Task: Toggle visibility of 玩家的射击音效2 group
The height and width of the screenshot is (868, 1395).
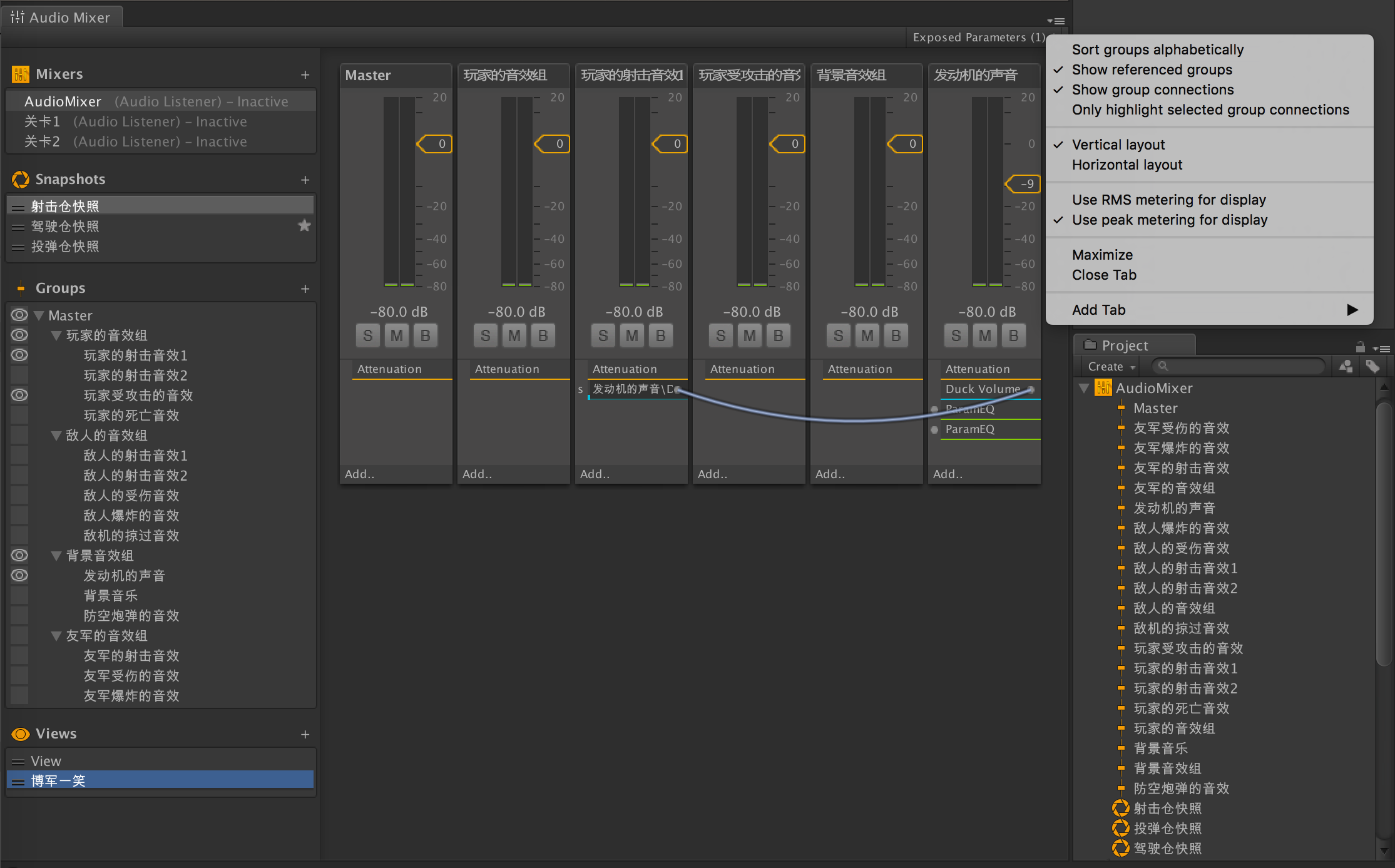Action: [19, 375]
